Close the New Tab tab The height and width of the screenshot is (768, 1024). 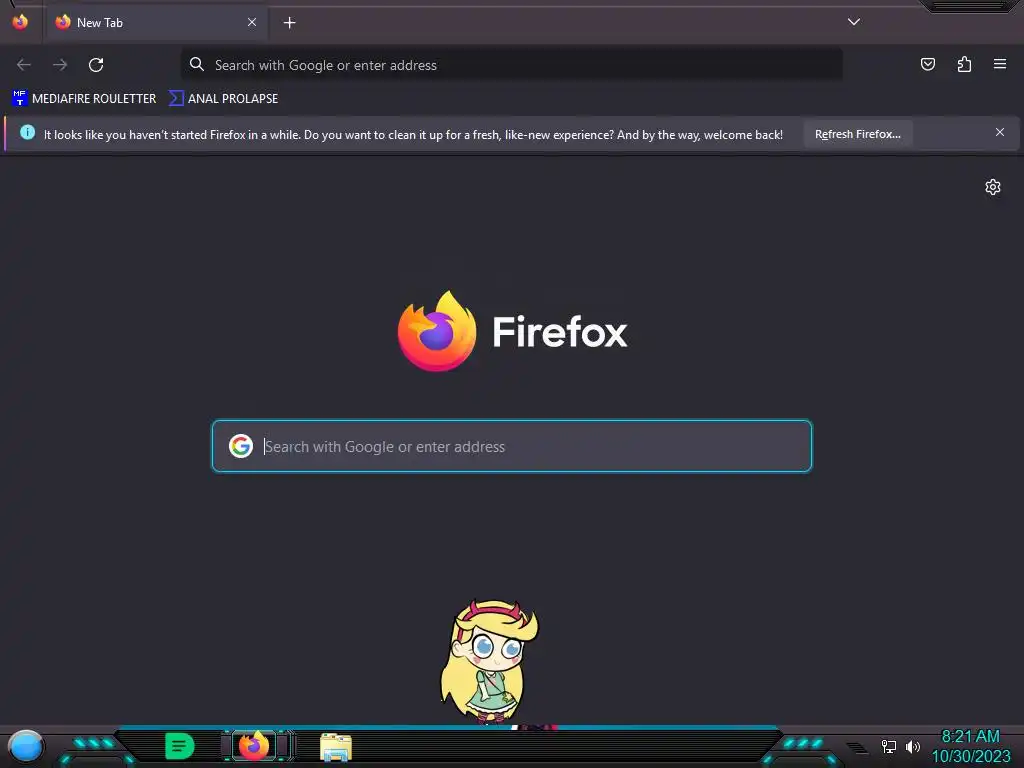coord(251,22)
